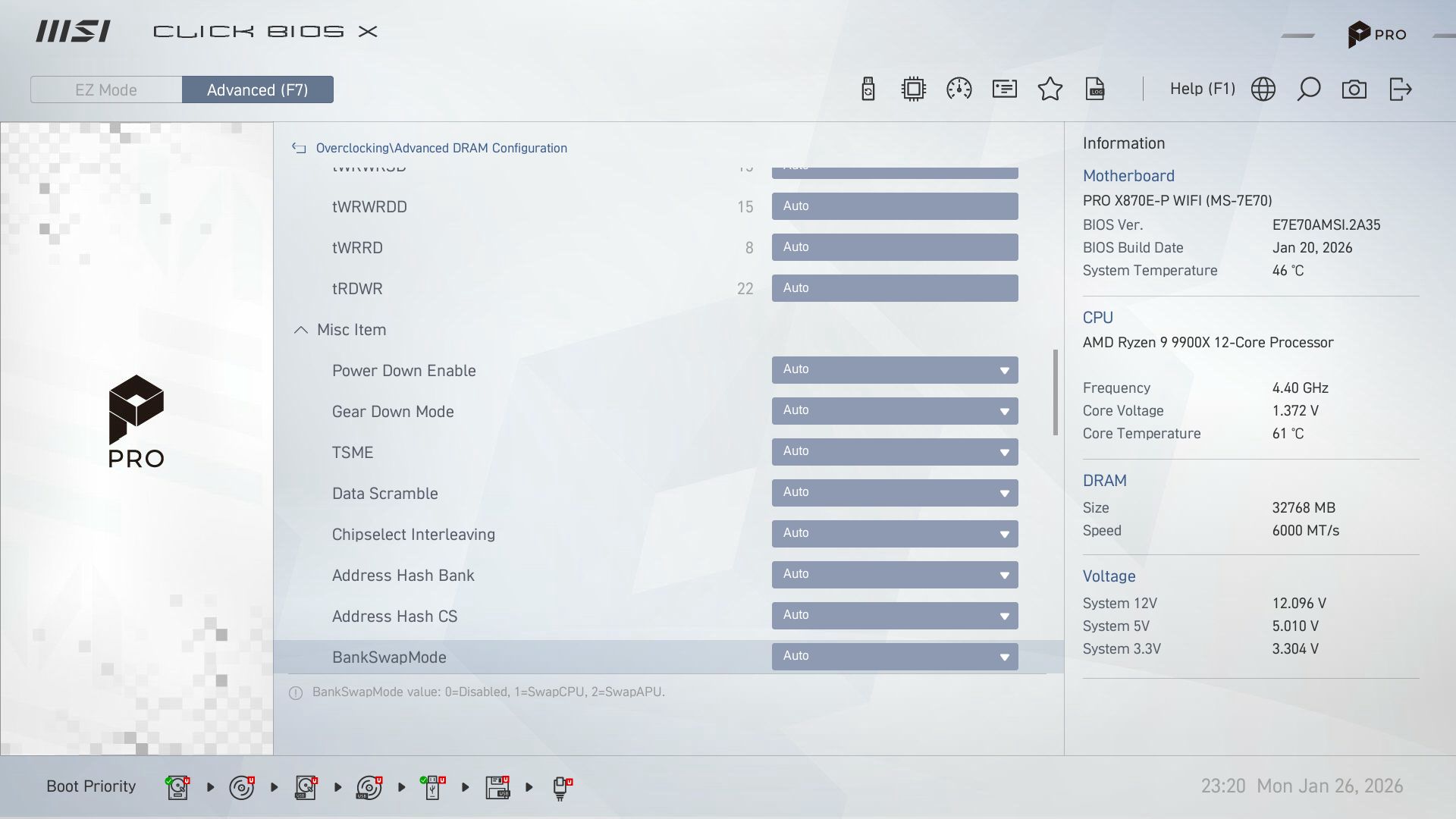The width and height of the screenshot is (1456, 819).
Task: Exit BIOS using the exit arrow icon
Action: [x=1401, y=89]
